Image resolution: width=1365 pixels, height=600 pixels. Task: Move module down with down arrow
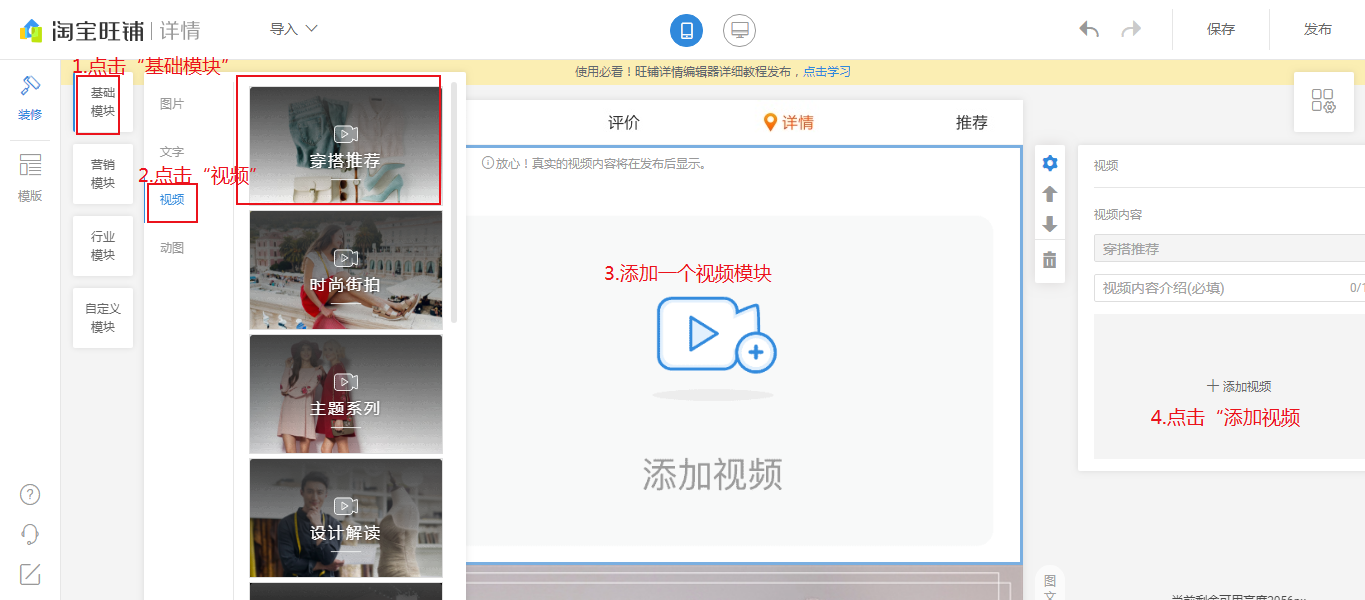pos(1049,224)
